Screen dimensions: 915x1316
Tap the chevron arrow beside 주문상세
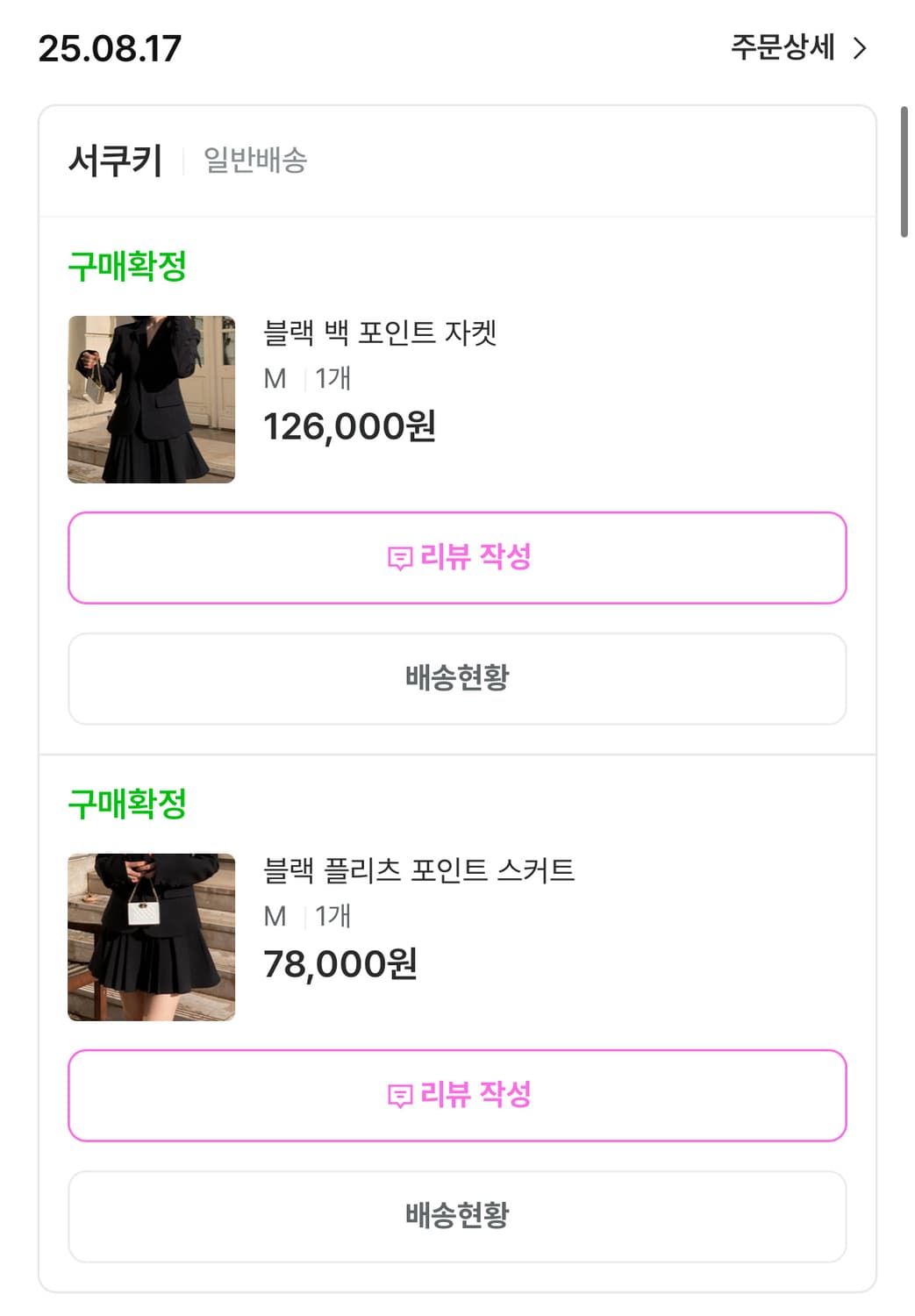point(860,48)
